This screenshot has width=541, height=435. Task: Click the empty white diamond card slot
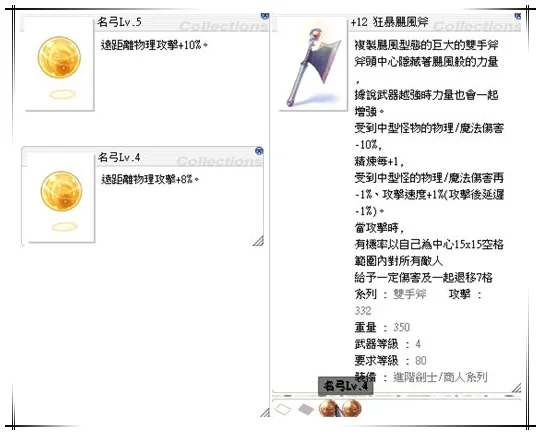tap(283, 410)
